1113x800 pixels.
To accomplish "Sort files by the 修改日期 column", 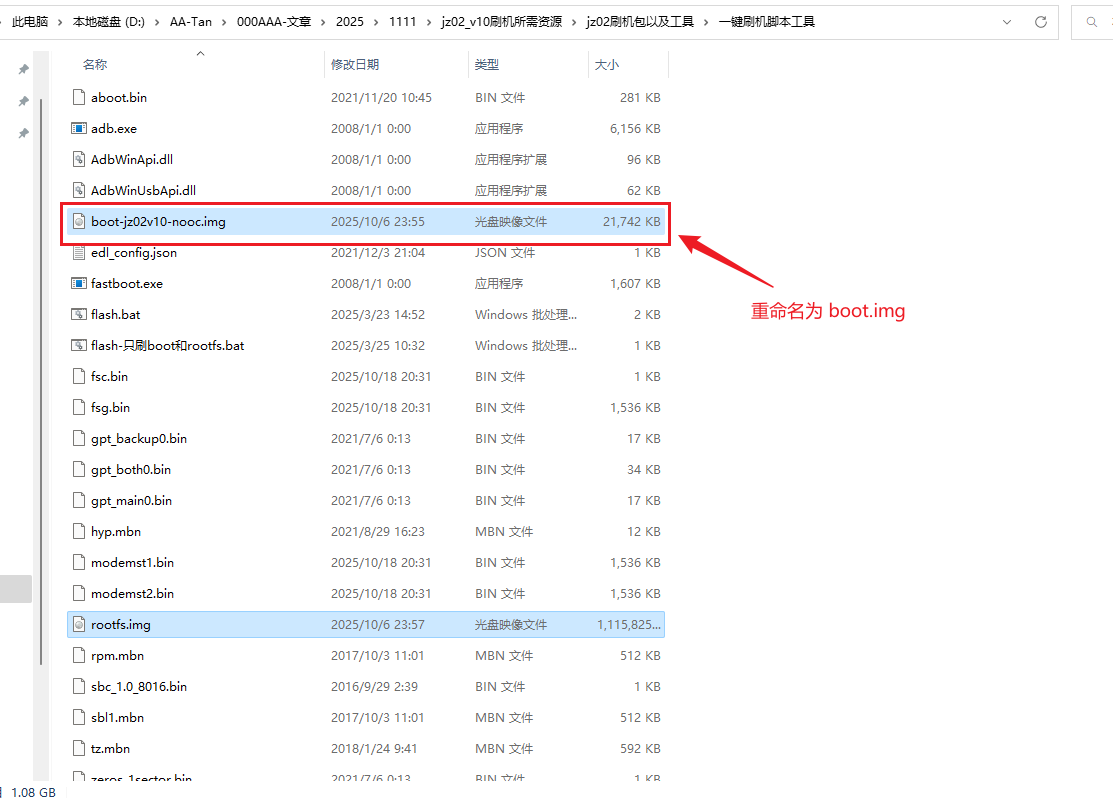I will [x=355, y=65].
